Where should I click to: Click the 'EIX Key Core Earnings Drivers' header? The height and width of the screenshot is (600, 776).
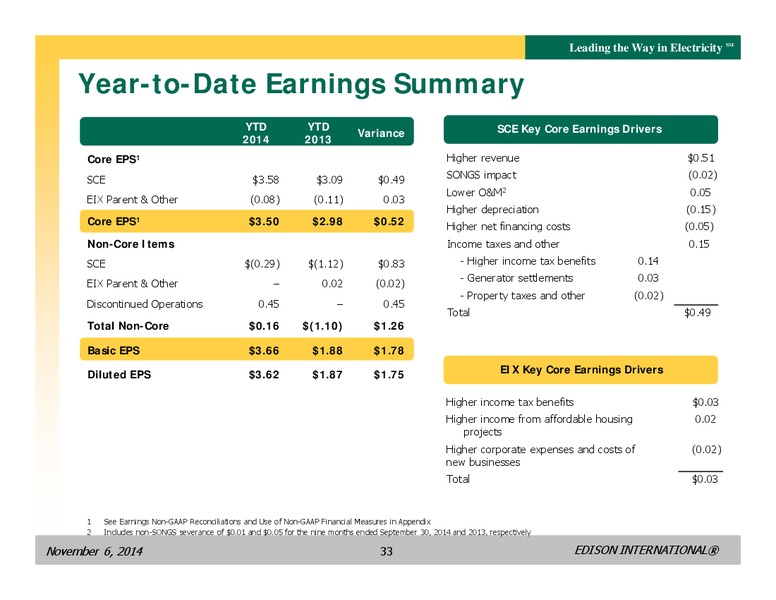tap(581, 370)
